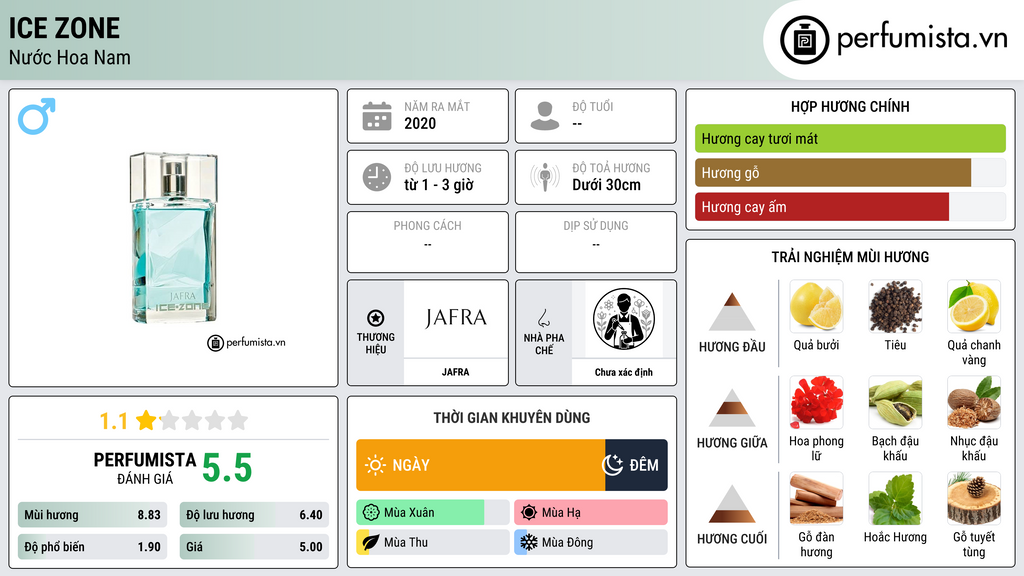1024x576 pixels.
Task: Click the gold filled rating star
Action: point(146,420)
